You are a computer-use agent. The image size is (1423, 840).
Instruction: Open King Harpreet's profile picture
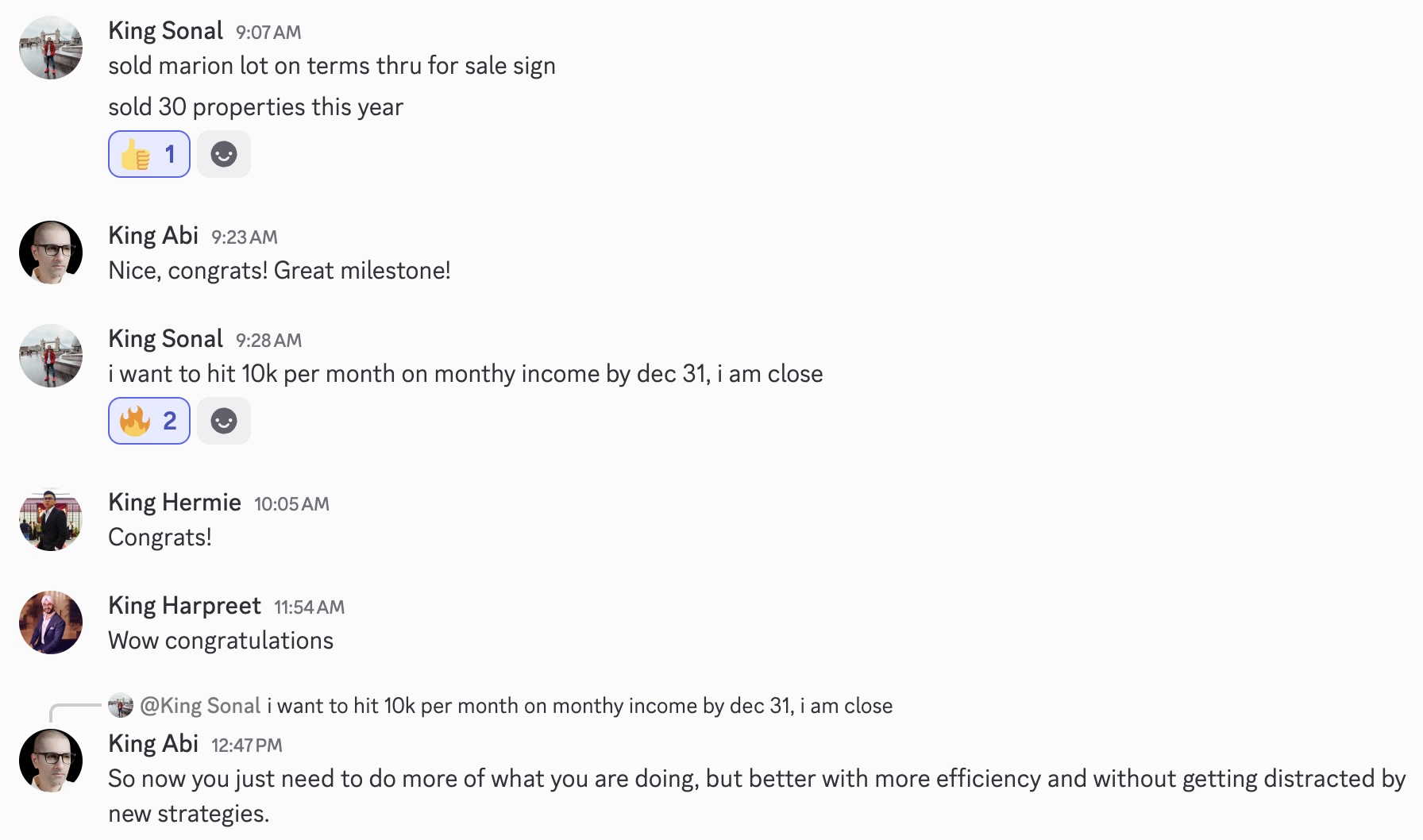click(x=51, y=622)
